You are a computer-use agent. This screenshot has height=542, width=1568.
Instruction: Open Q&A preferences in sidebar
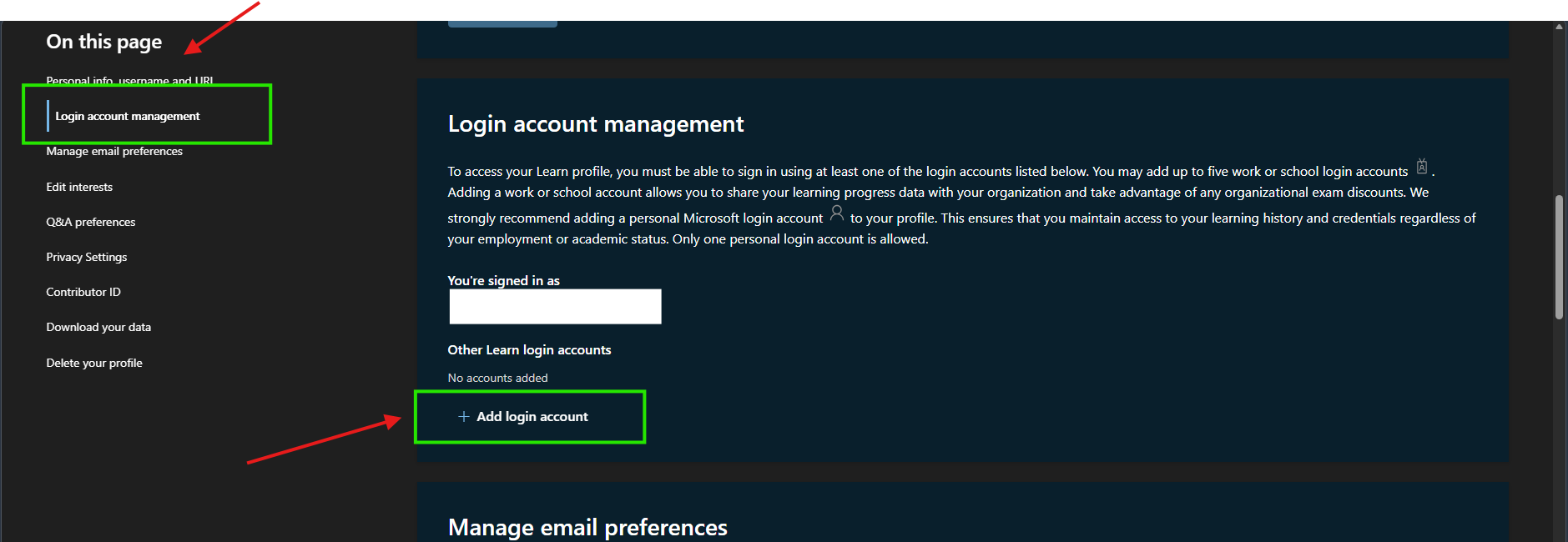[x=91, y=222]
